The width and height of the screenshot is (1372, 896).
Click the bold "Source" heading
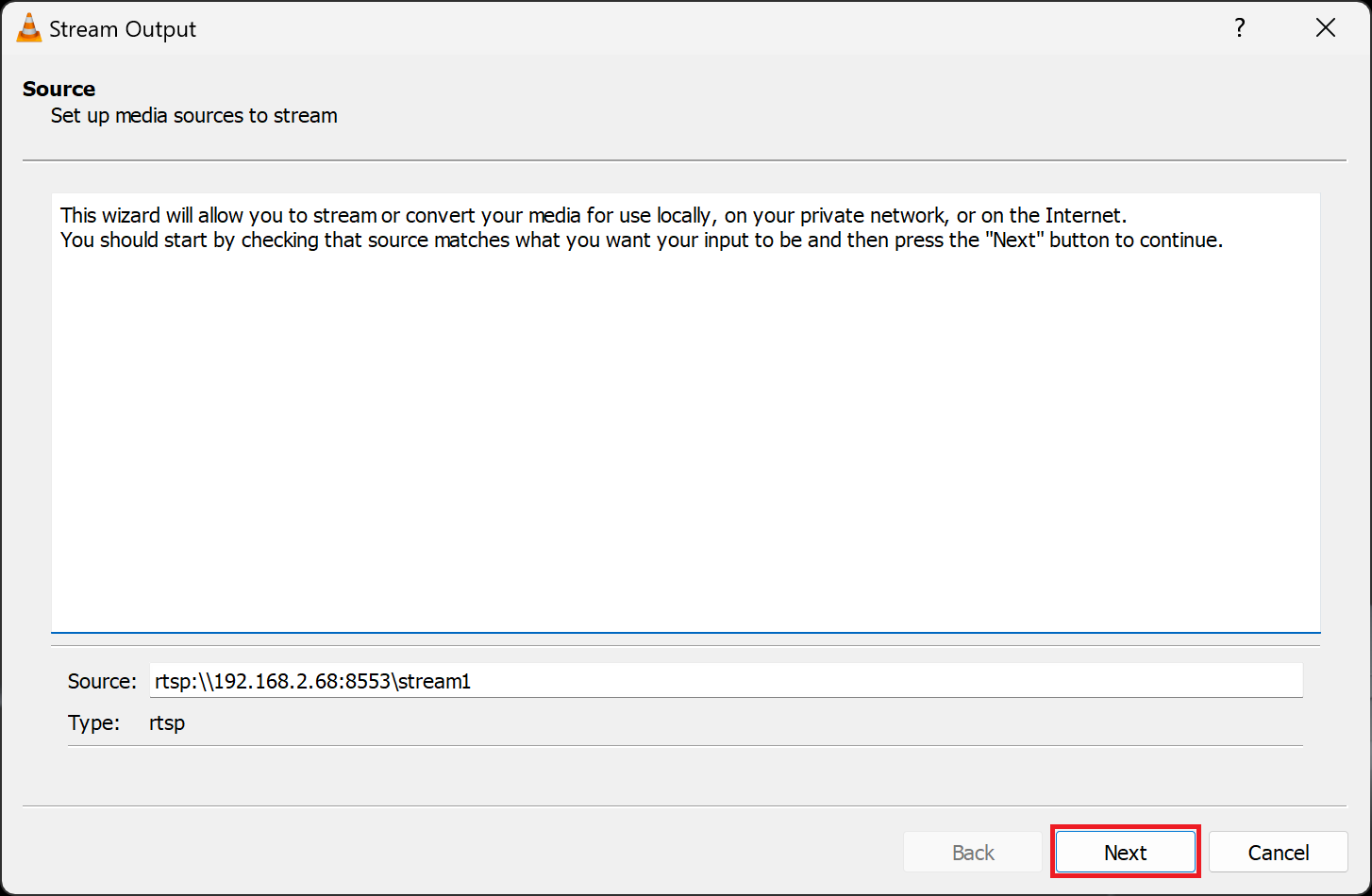click(x=59, y=89)
